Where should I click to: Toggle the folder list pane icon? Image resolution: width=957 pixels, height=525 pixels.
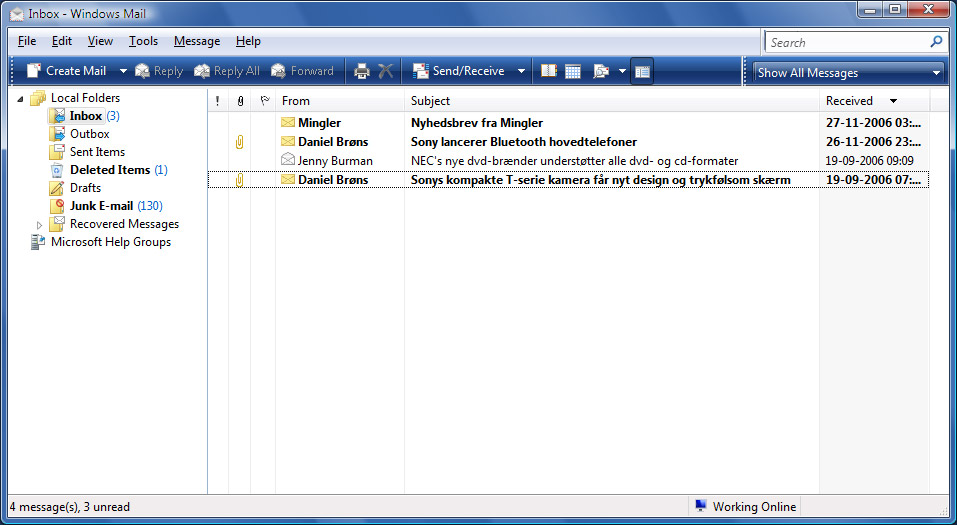(642, 71)
